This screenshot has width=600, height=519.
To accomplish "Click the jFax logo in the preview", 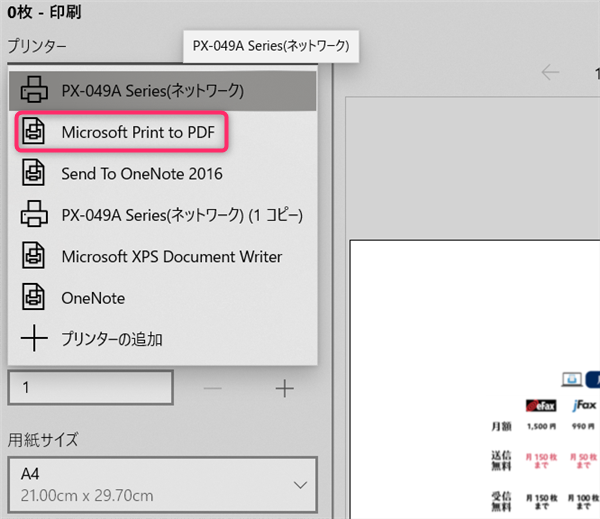I will [x=584, y=405].
